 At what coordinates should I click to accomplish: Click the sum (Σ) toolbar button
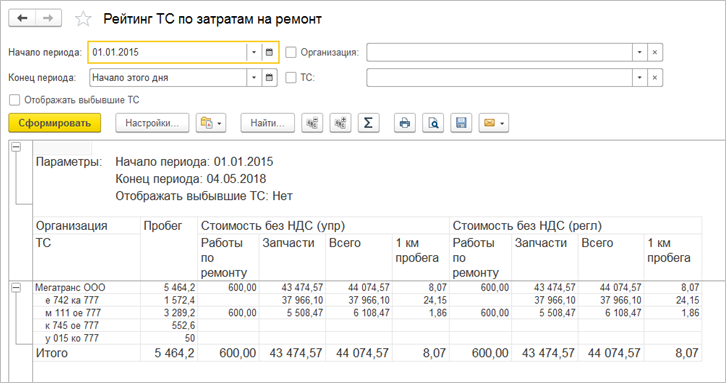368,123
